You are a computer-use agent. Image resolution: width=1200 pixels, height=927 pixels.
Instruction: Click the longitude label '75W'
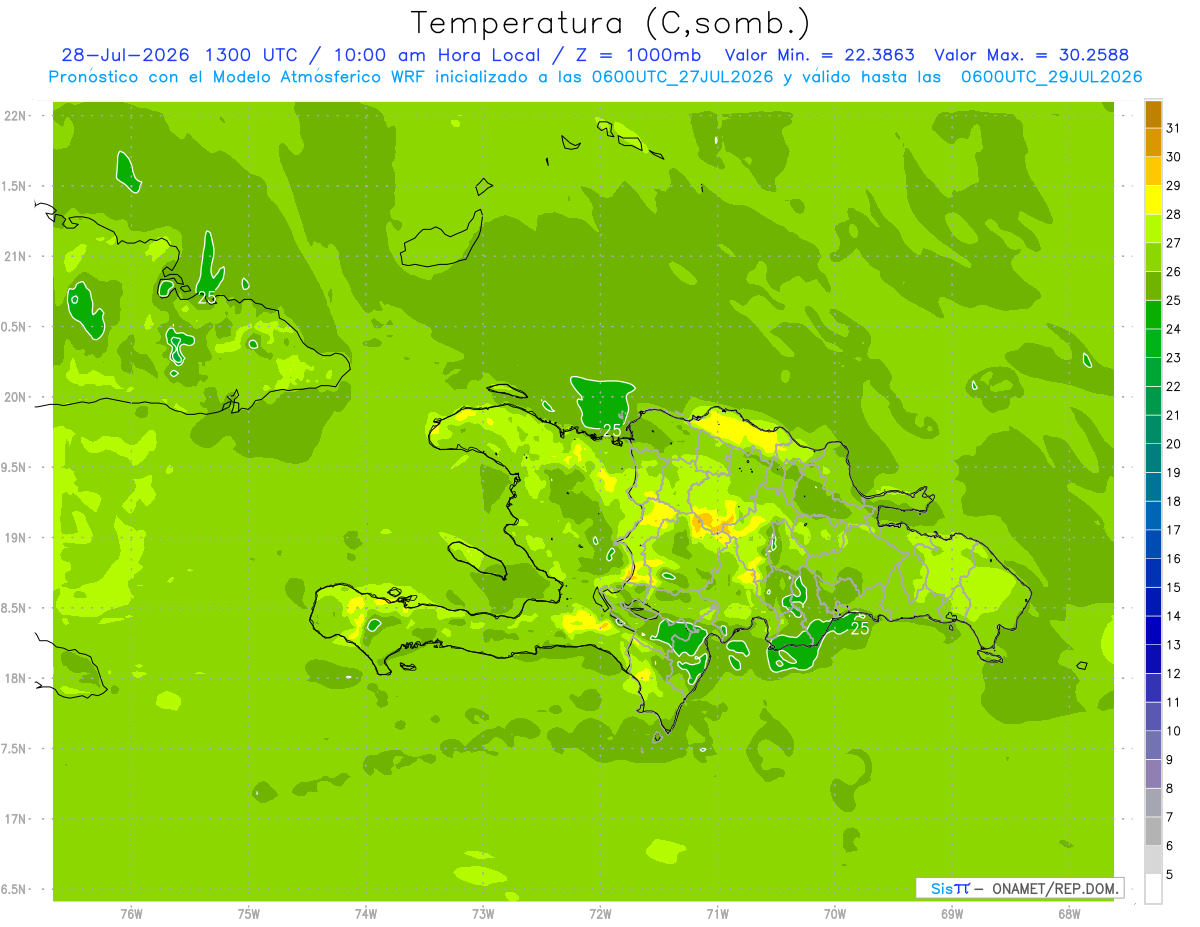249,914
